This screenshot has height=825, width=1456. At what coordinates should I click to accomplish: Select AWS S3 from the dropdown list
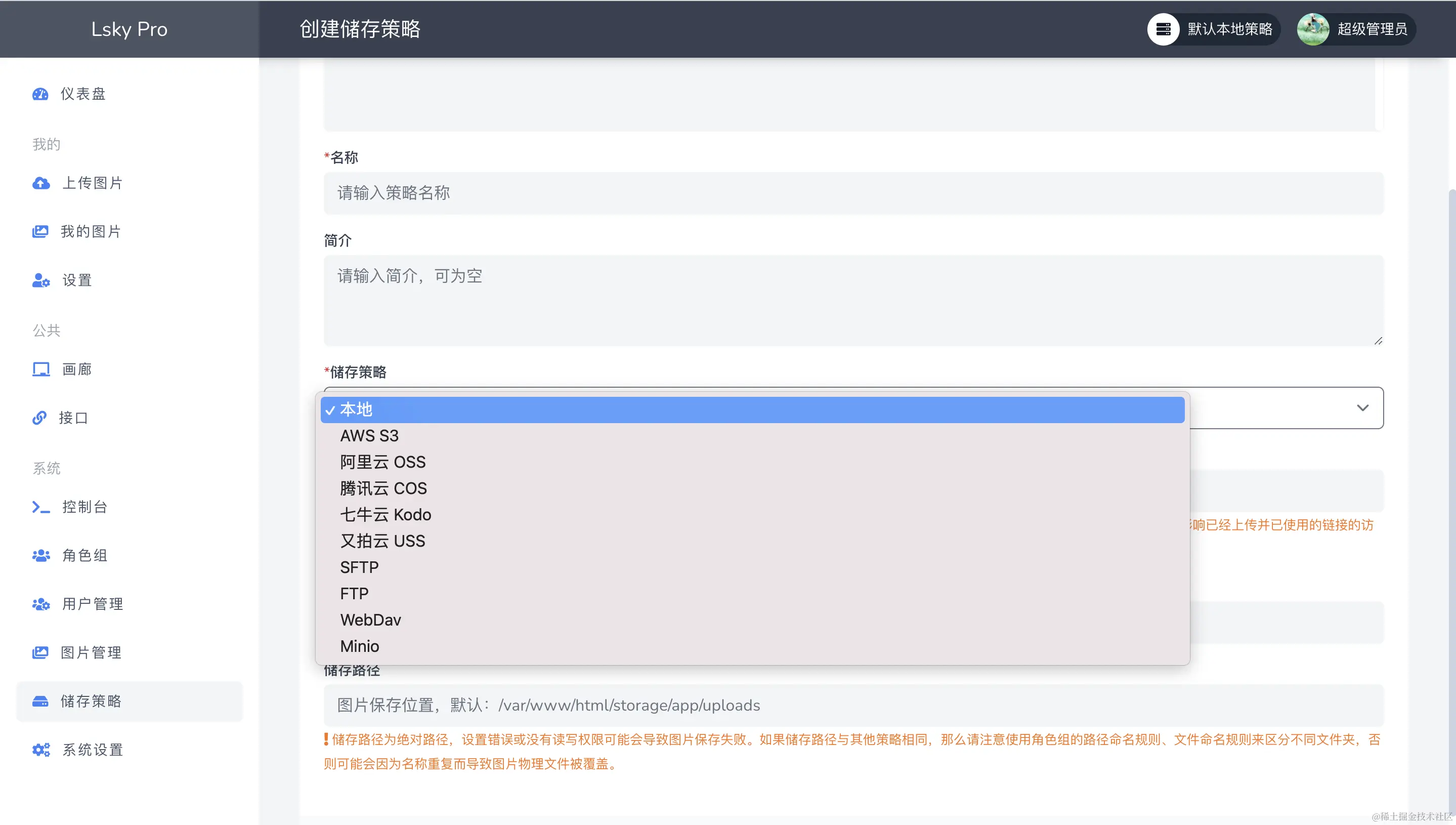(x=369, y=436)
